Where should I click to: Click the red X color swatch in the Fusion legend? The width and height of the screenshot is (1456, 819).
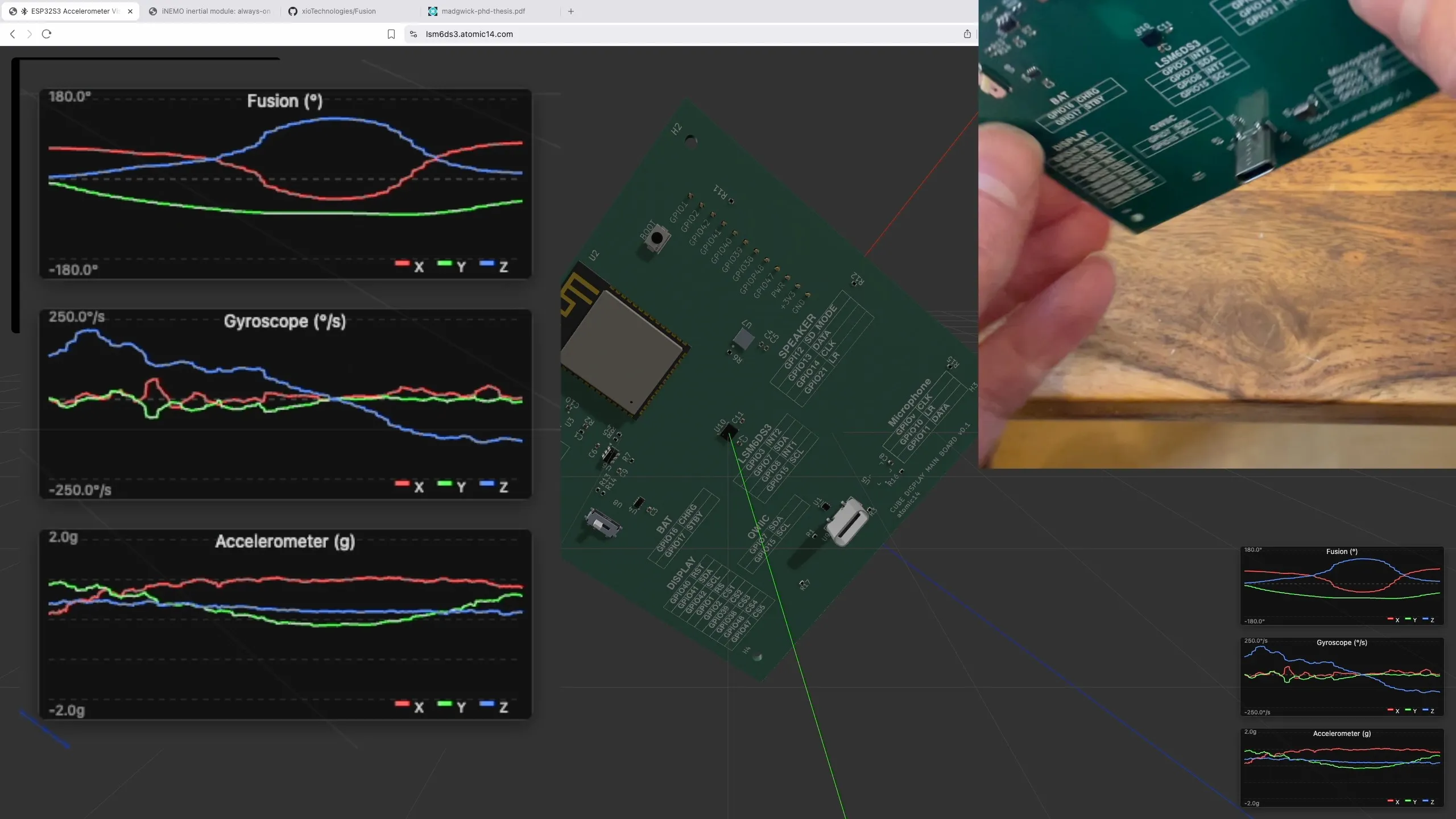pos(403,264)
